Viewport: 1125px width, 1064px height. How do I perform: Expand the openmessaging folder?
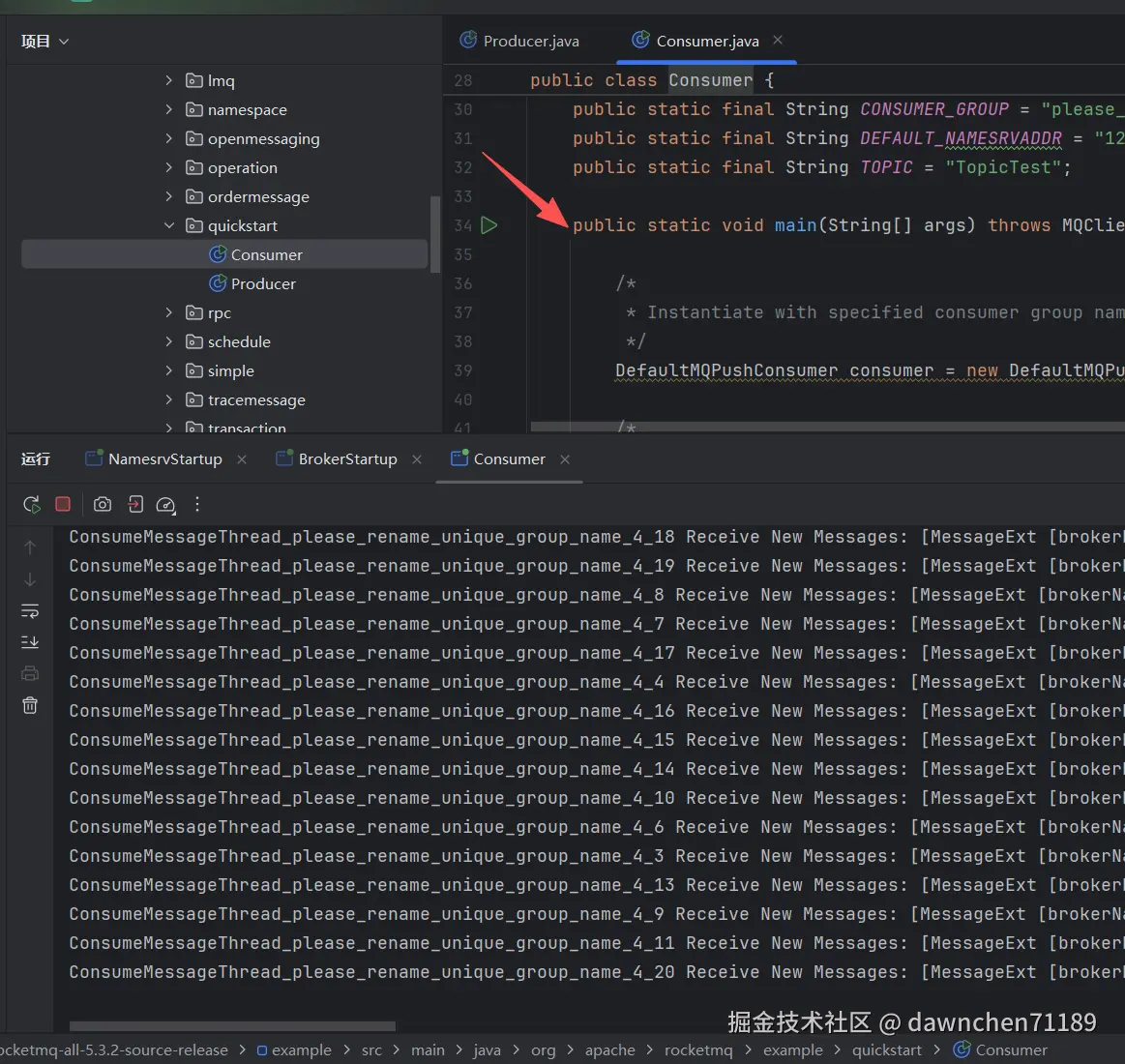(168, 138)
